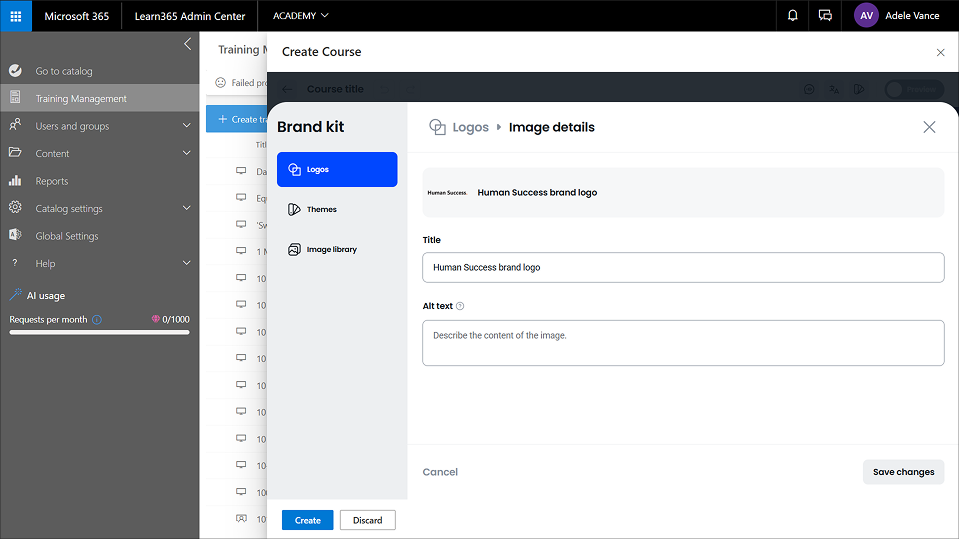Click the Logos breadcrumb icon
959x539 pixels.
point(437,127)
